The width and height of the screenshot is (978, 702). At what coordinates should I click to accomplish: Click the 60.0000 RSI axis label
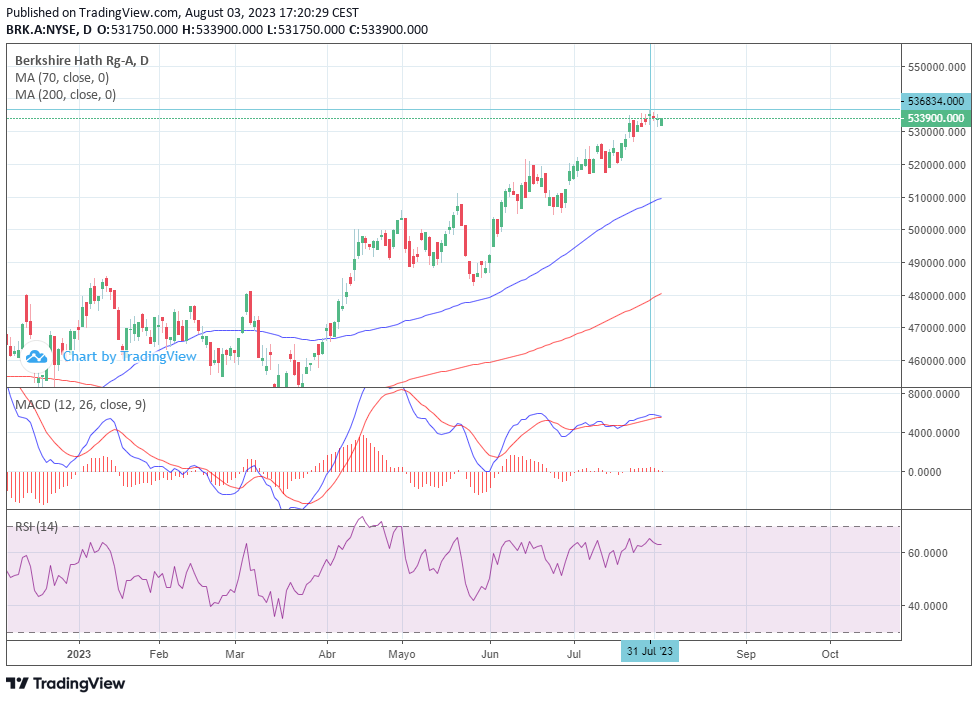929,553
